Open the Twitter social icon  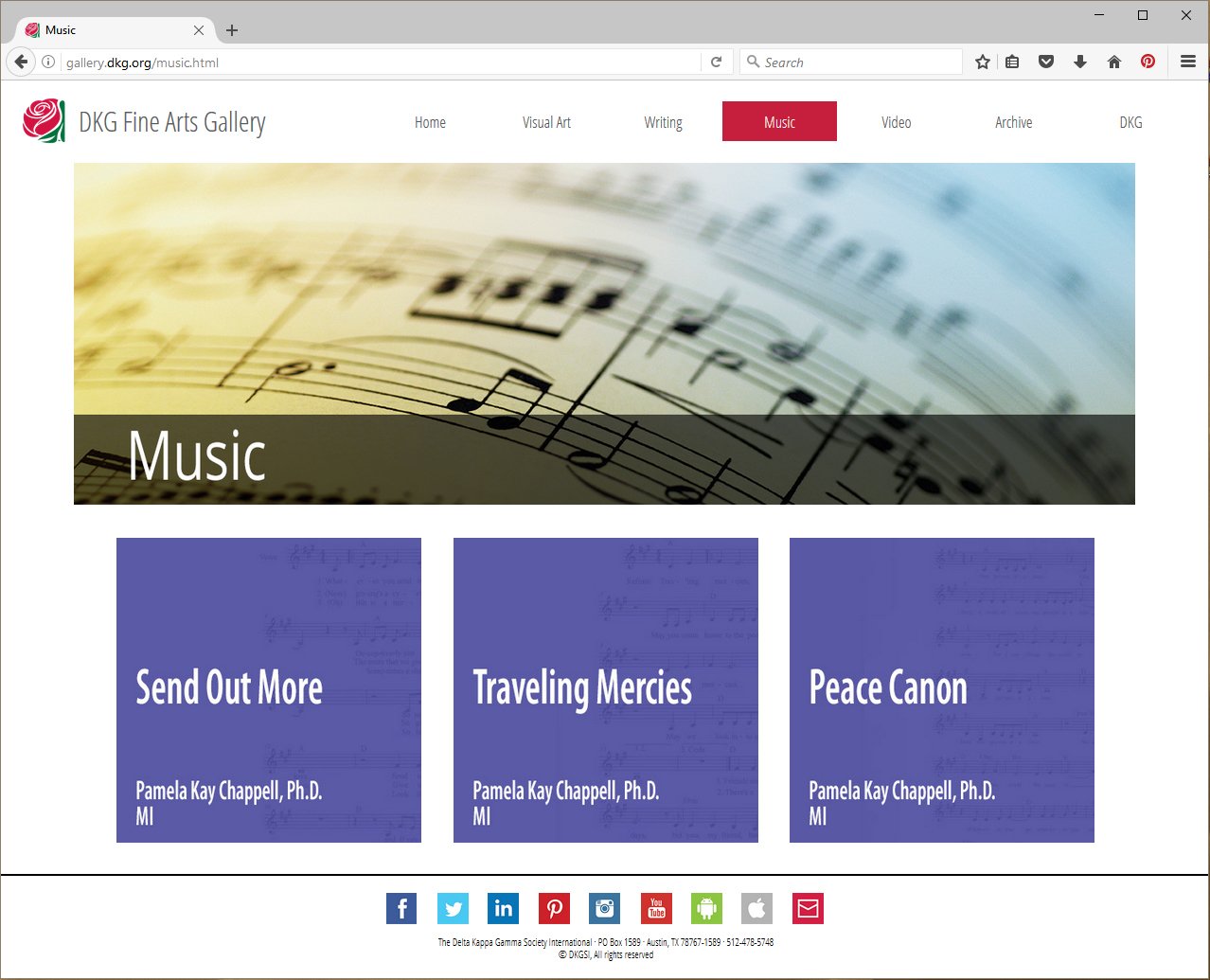click(453, 908)
